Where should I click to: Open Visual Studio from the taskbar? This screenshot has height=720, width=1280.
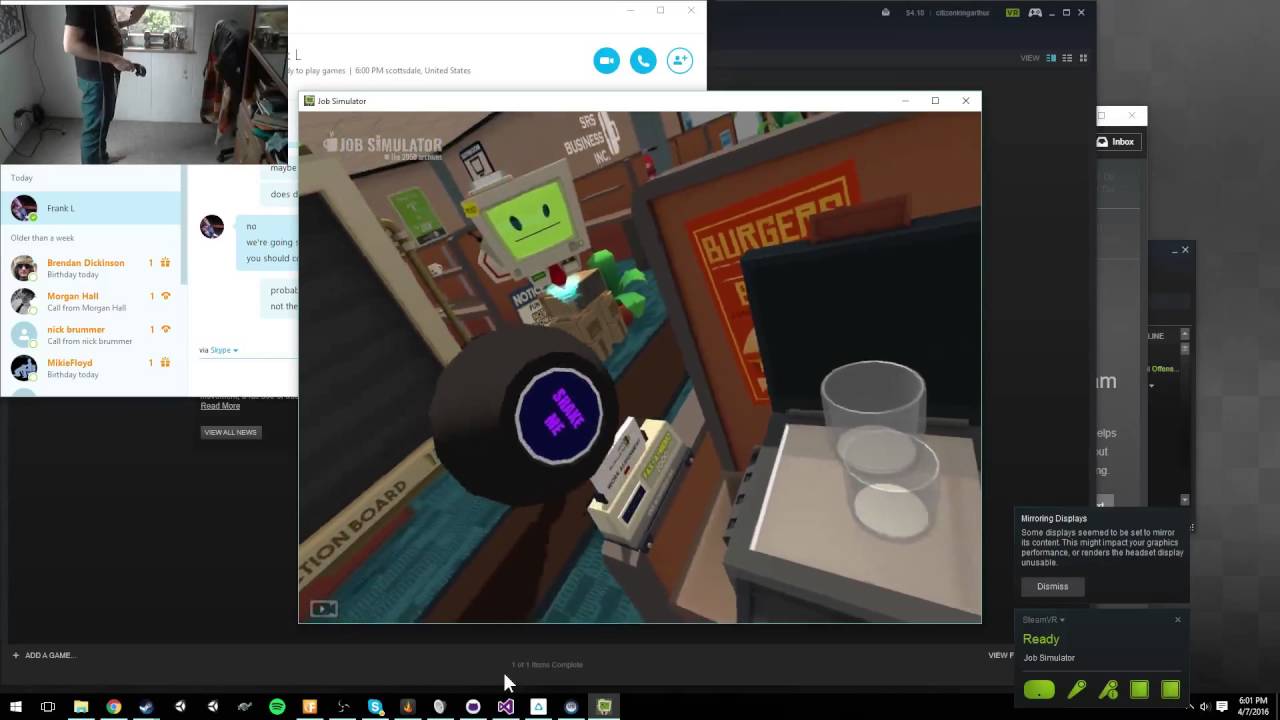coord(505,706)
